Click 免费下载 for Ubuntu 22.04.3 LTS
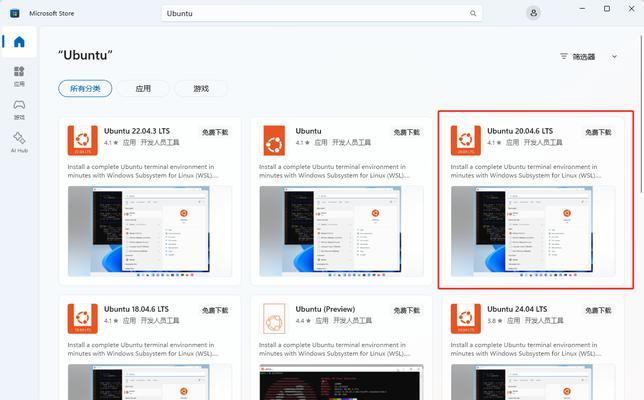This screenshot has height=400, width=644. (x=215, y=132)
